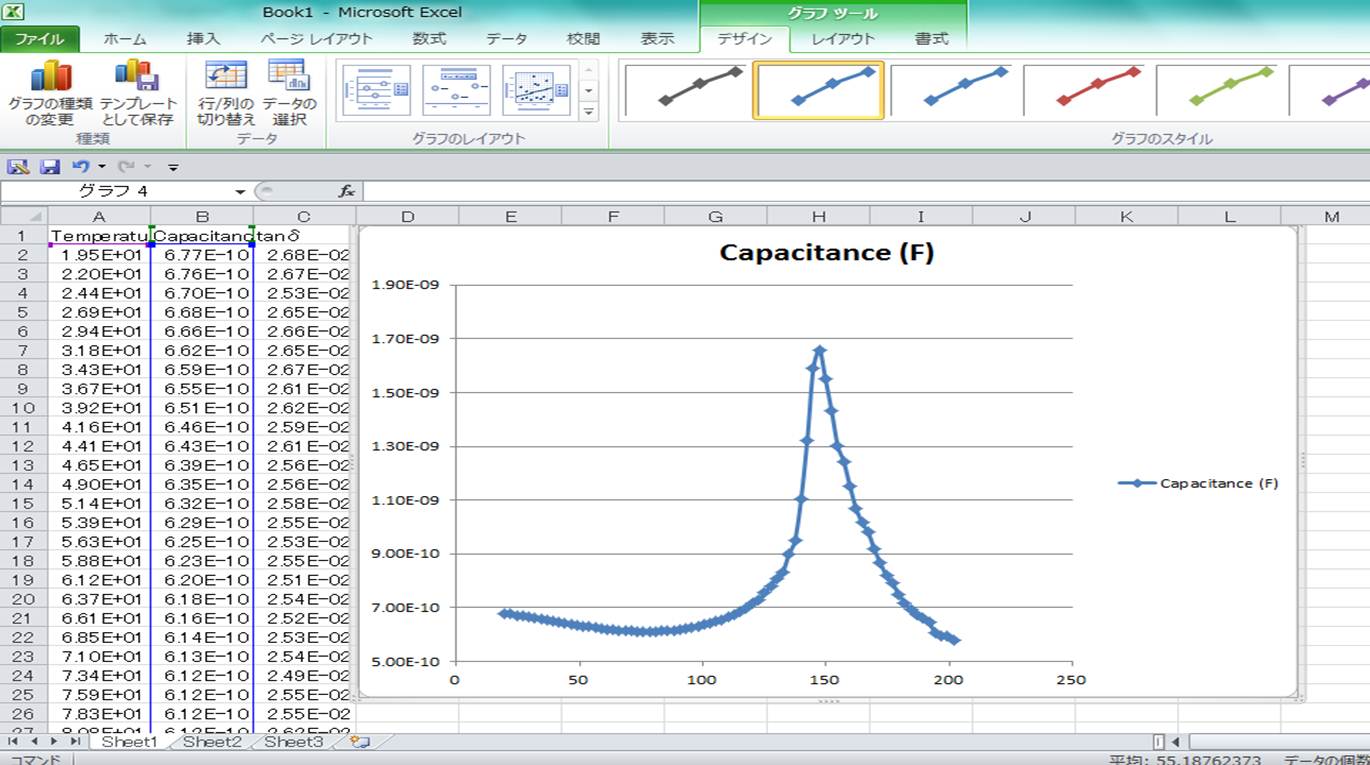Click the Change Chart Type (グラフの種類の変更) icon

[x=50, y=92]
